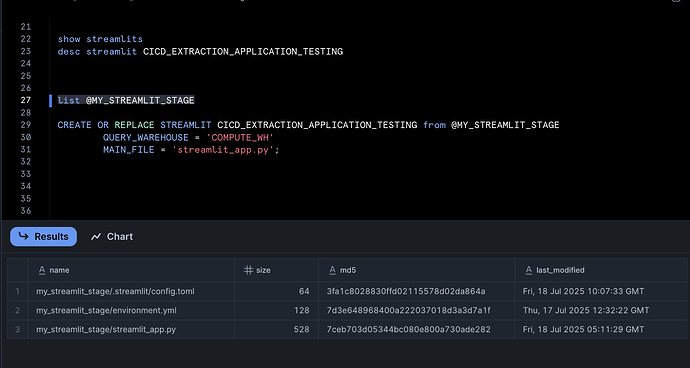Viewport: 690px width, 368px height.
Task: Click CREATE OR REPLACE STREAMLIT statement
Action: click(308, 125)
